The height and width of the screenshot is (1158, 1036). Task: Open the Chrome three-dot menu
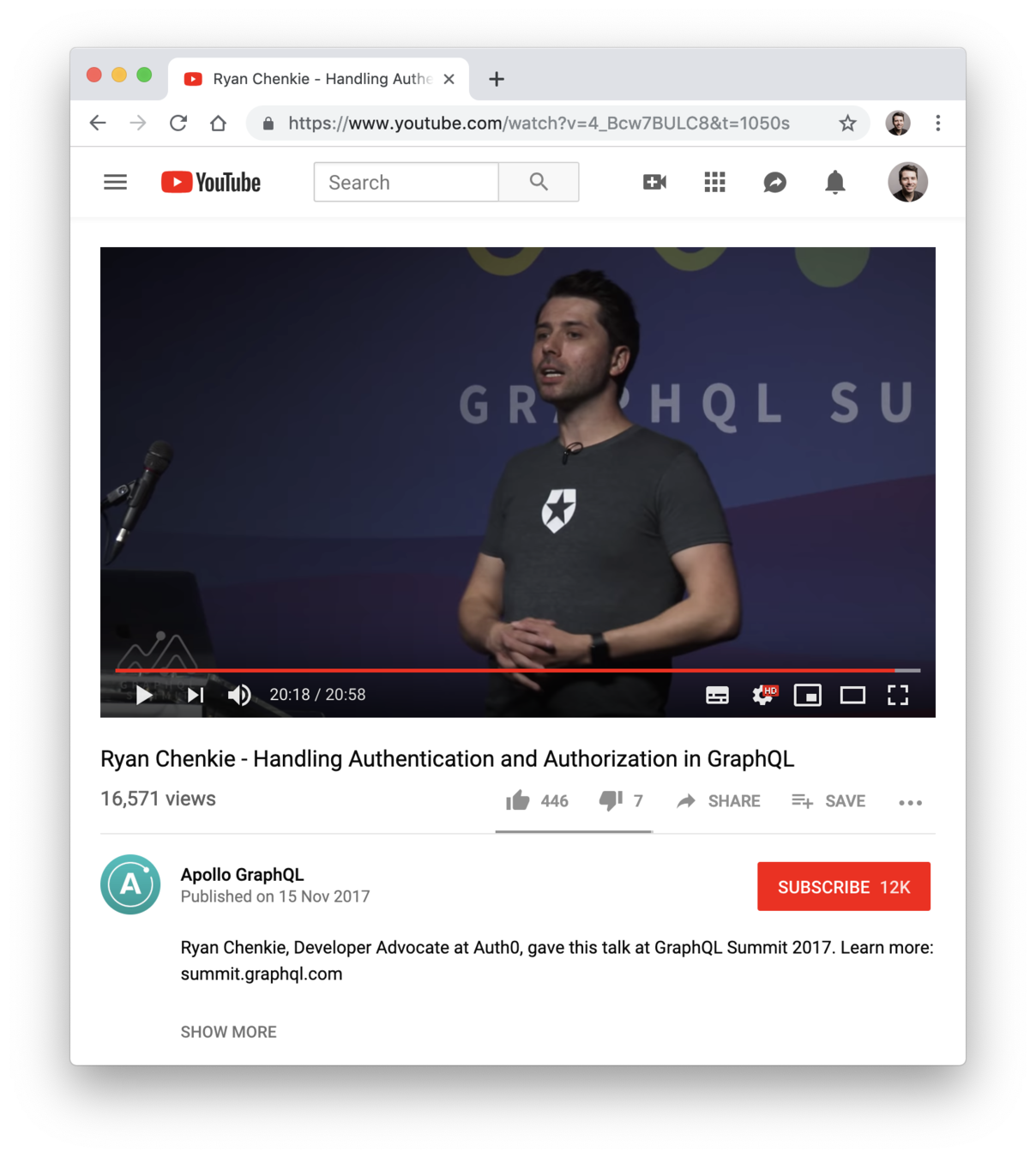click(x=938, y=124)
